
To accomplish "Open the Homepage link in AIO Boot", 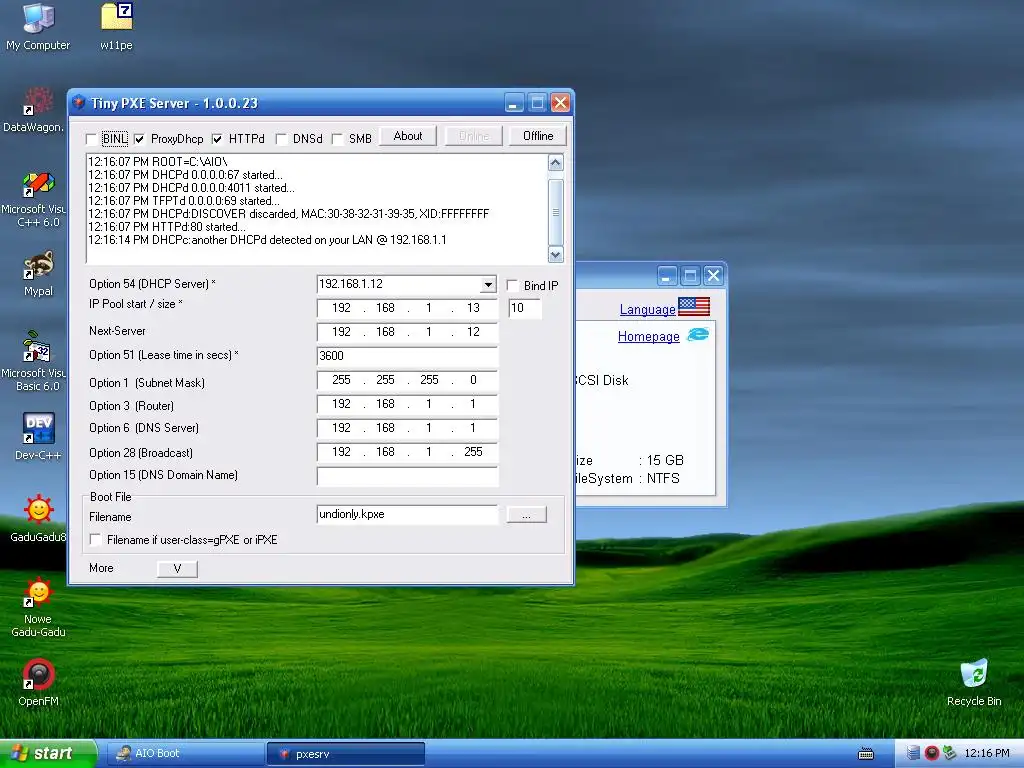I will click(x=648, y=336).
